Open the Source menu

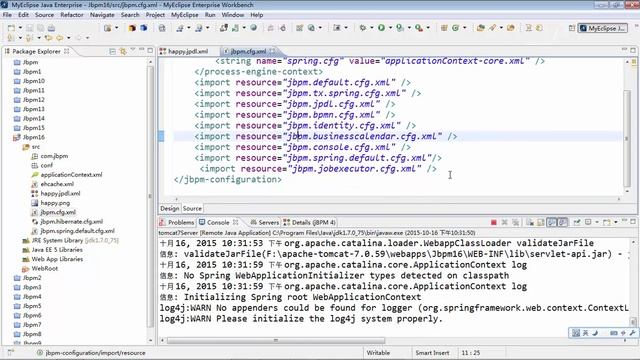point(44,15)
